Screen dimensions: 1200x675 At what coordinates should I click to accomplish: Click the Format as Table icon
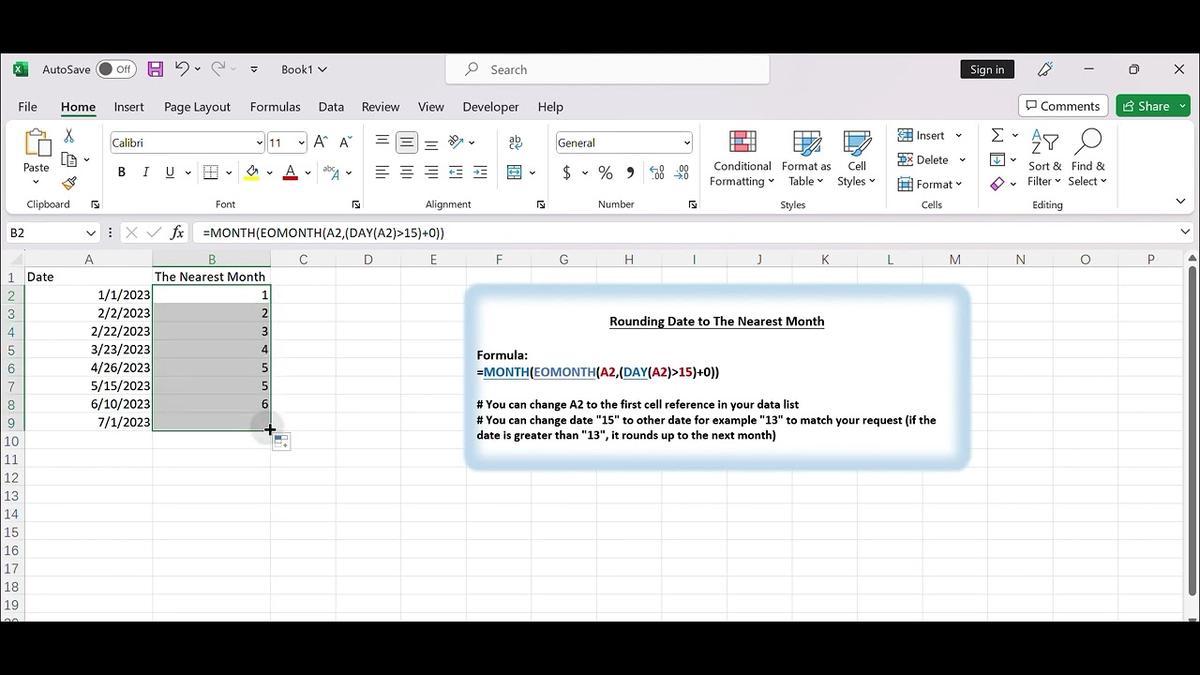point(805,158)
